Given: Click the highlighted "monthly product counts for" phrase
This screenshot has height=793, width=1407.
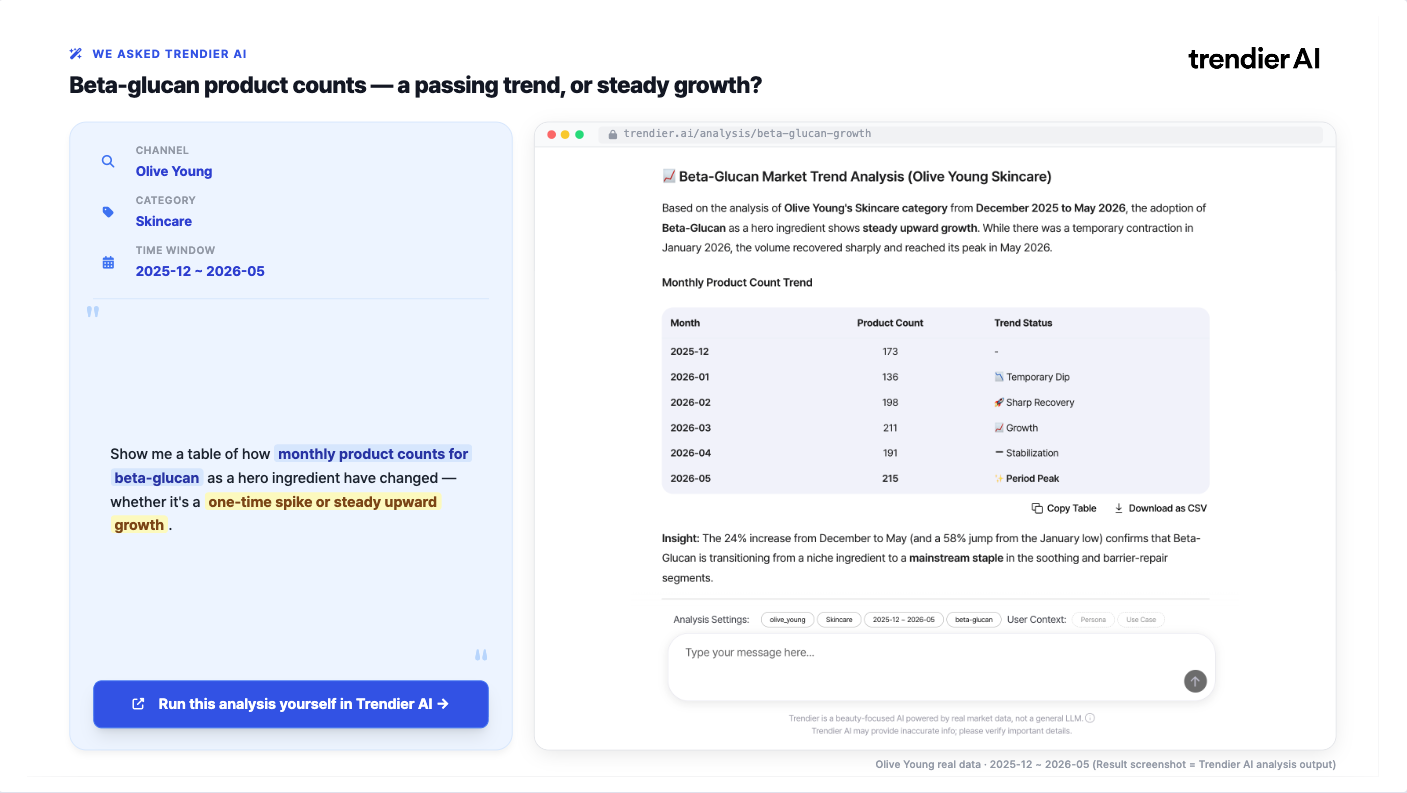Looking at the screenshot, I should (x=373, y=454).
